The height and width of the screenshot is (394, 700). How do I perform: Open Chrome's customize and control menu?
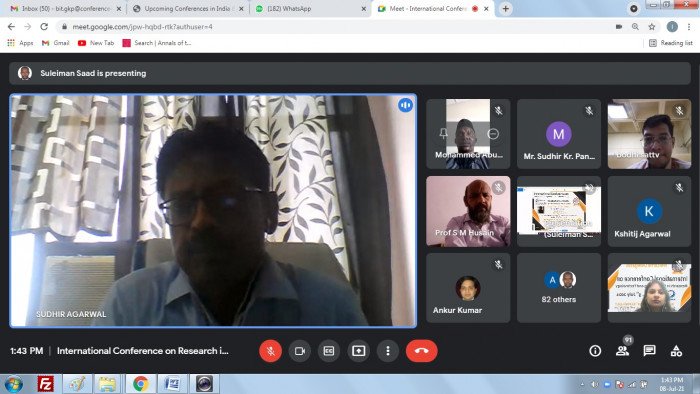(689, 27)
